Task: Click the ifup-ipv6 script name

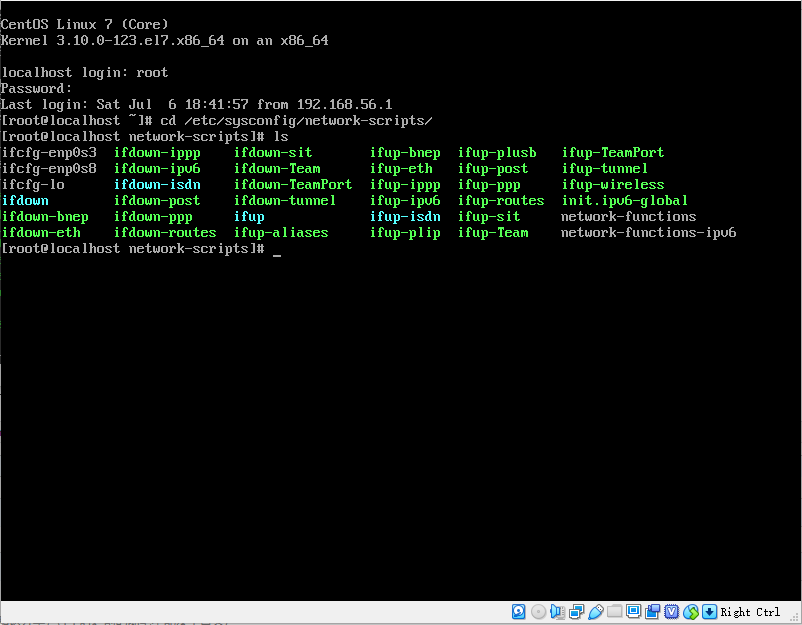Action: click(405, 200)
